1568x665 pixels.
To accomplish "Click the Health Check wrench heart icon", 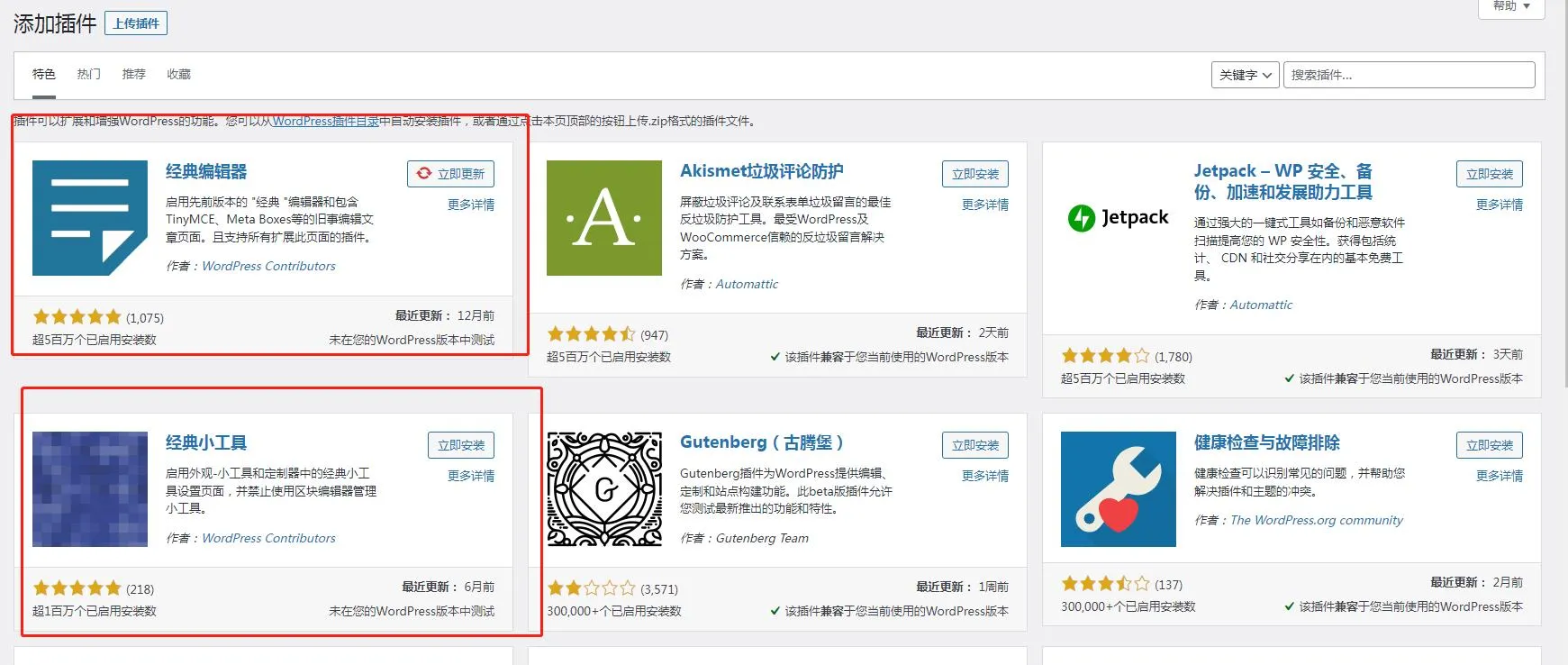I will (1118, 489).
